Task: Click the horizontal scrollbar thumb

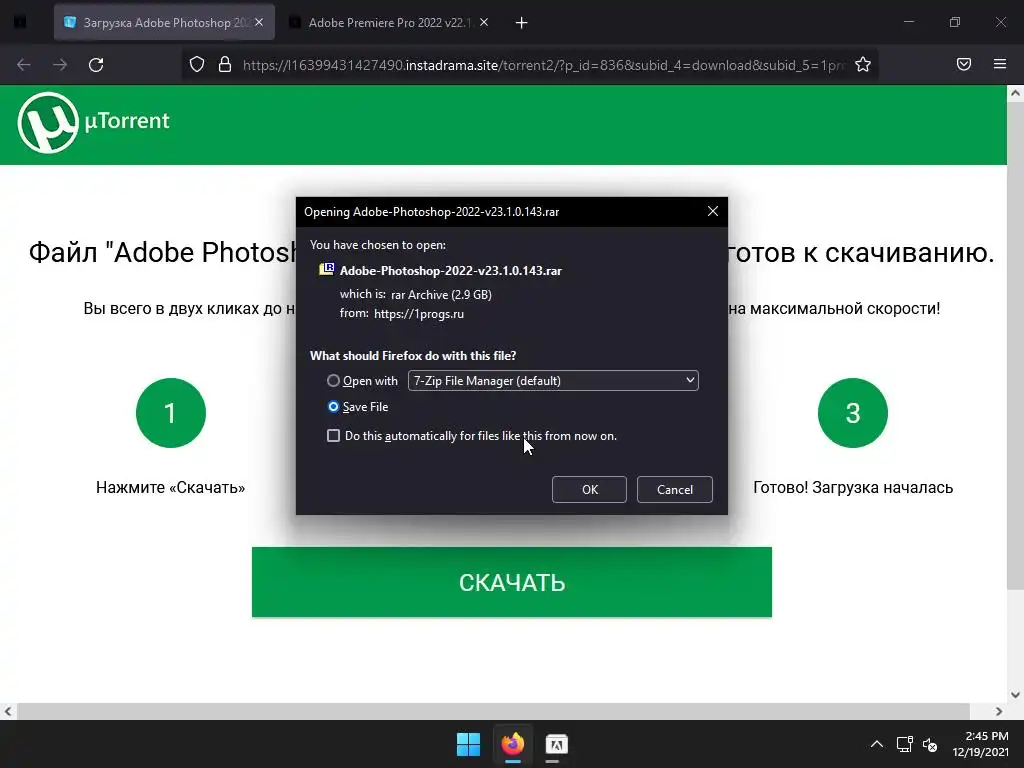Action: click(493, 711)
